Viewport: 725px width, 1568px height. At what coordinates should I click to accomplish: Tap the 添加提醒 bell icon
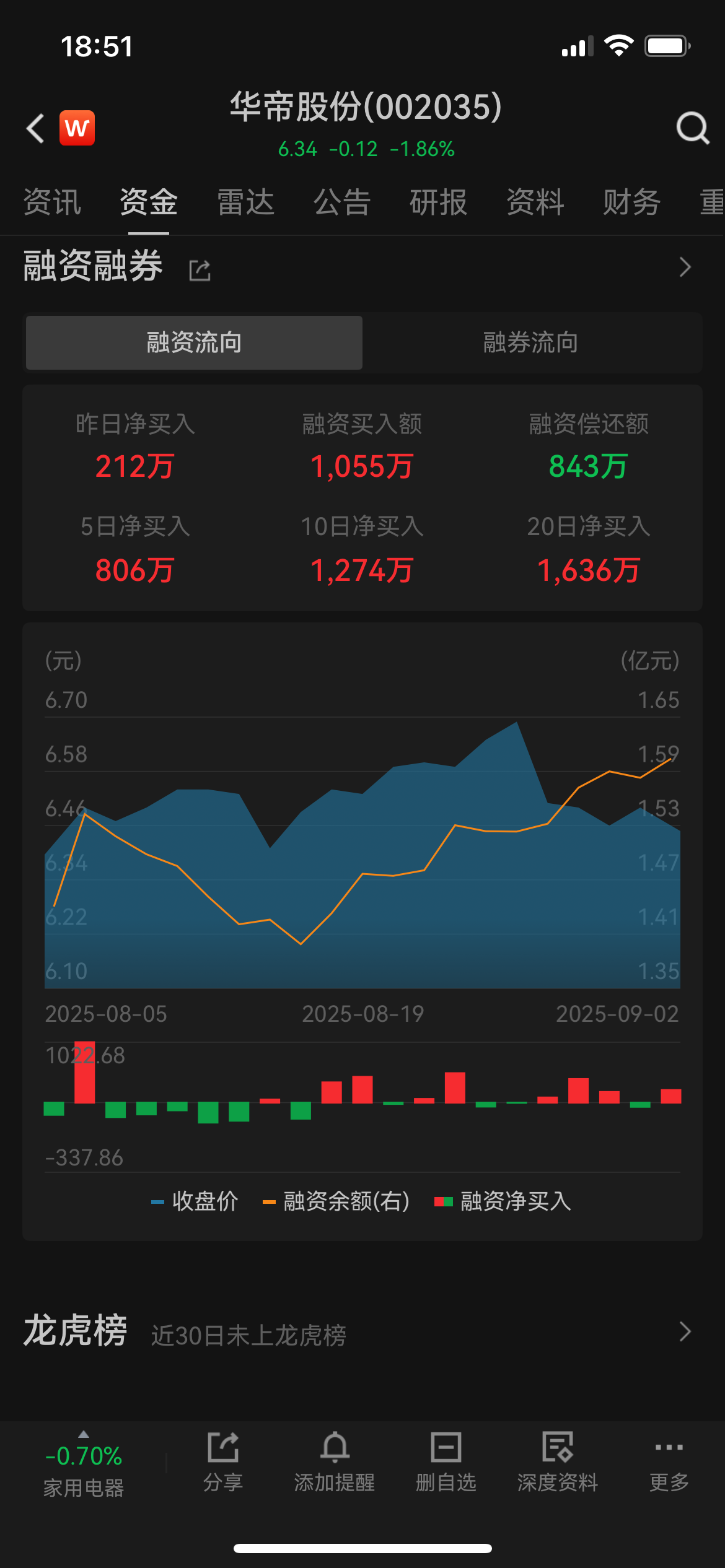(x=335, y=1447)
